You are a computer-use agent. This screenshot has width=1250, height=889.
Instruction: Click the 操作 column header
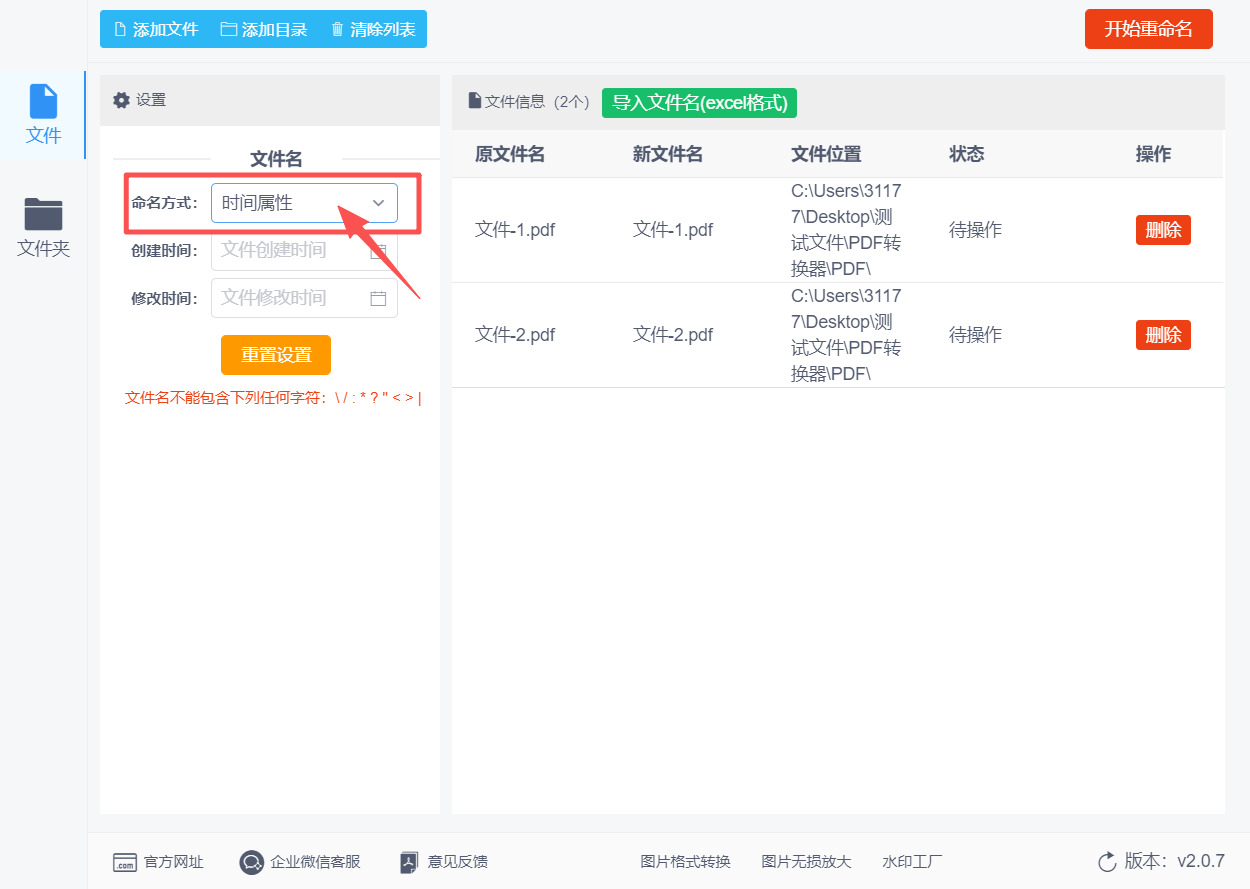pos(1153,154)
